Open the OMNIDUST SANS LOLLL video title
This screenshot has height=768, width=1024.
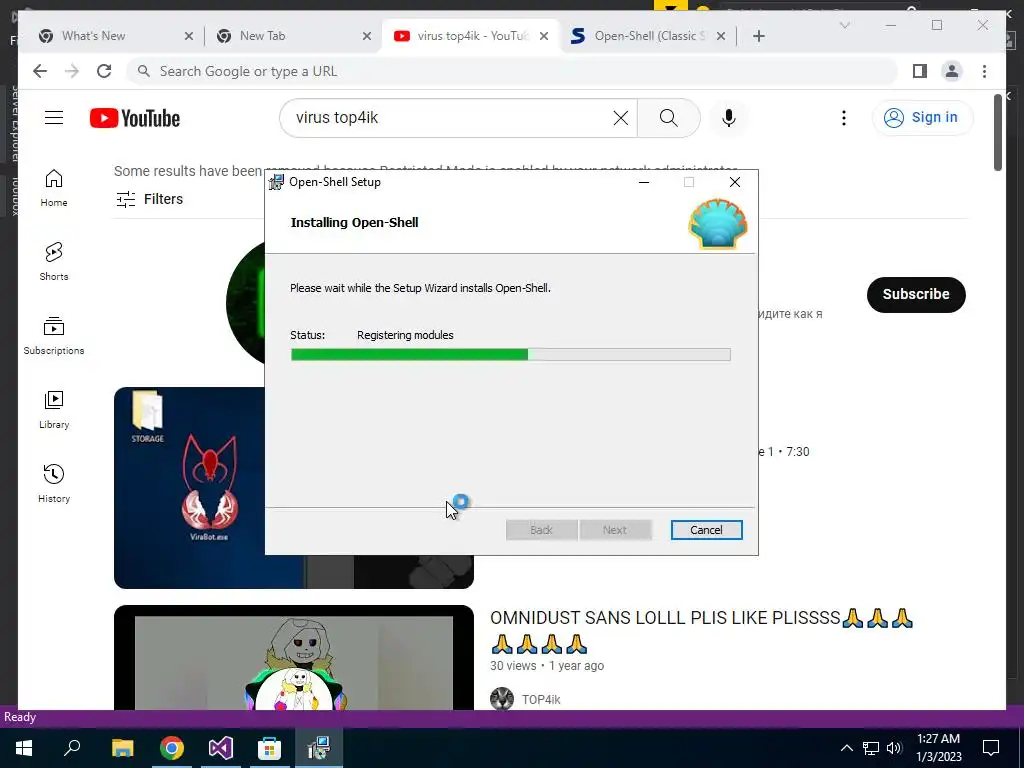point(701,630)
